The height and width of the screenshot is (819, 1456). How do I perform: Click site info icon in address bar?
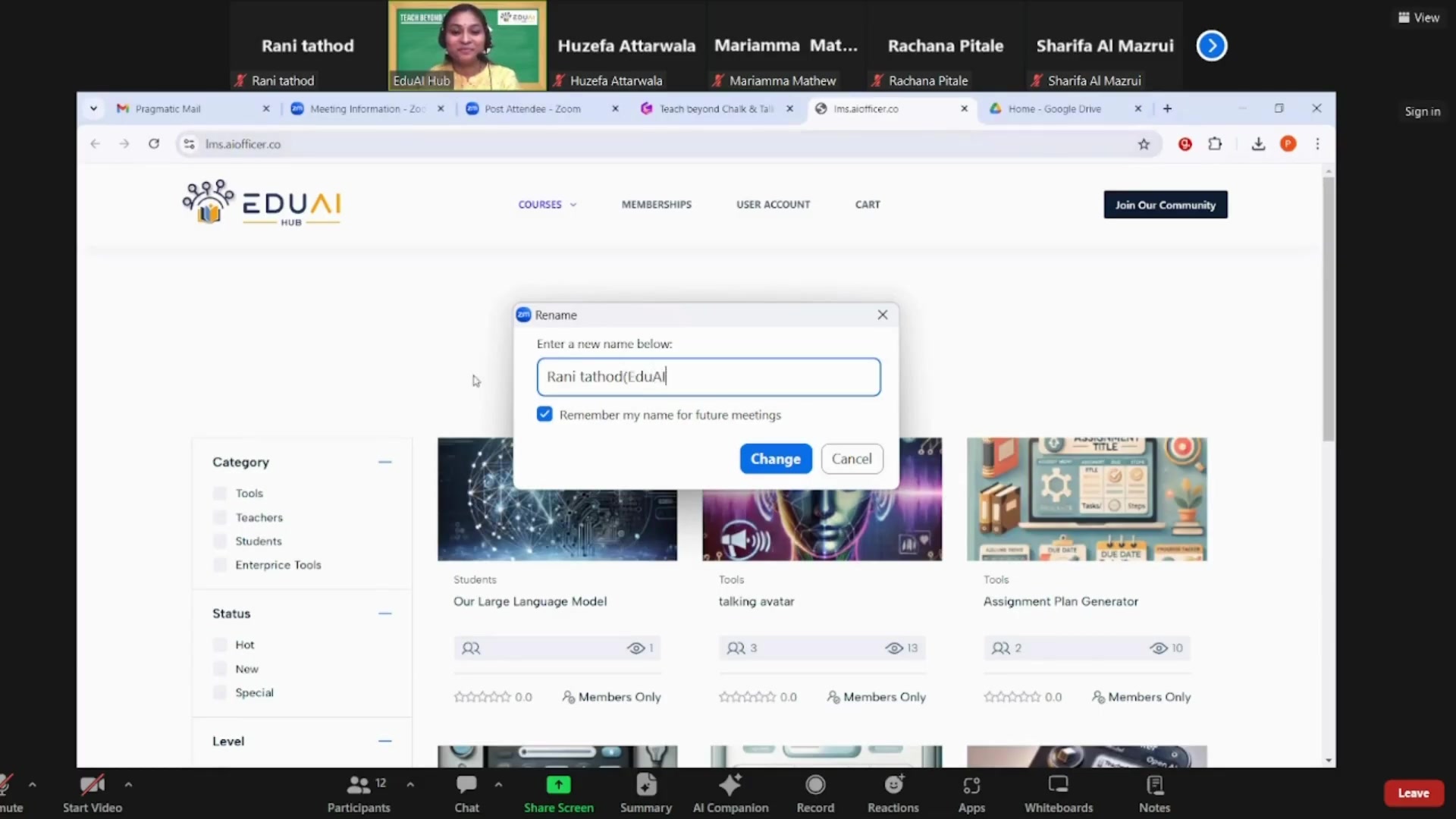coord(189,143)
